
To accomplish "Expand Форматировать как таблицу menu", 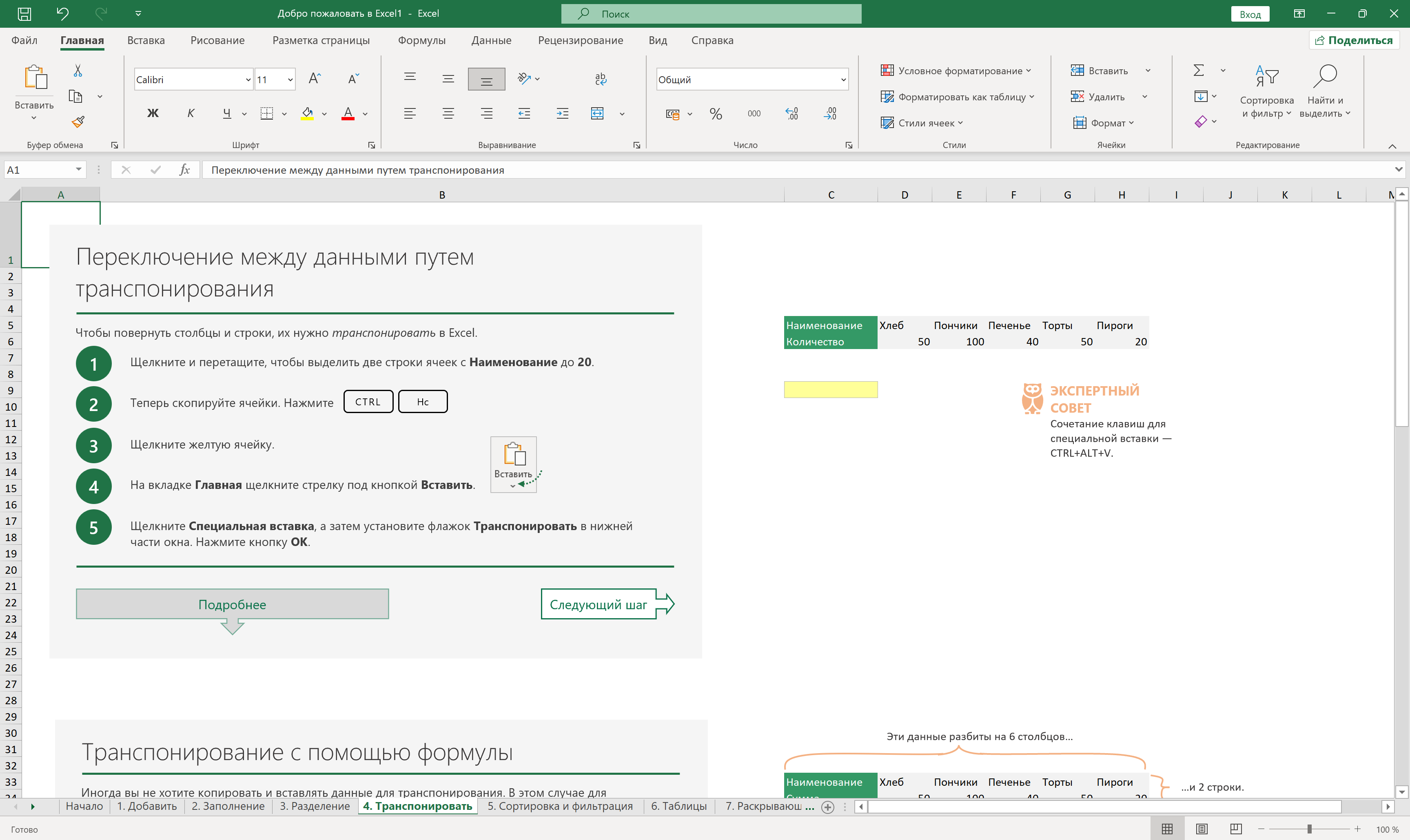I will 958,97.
